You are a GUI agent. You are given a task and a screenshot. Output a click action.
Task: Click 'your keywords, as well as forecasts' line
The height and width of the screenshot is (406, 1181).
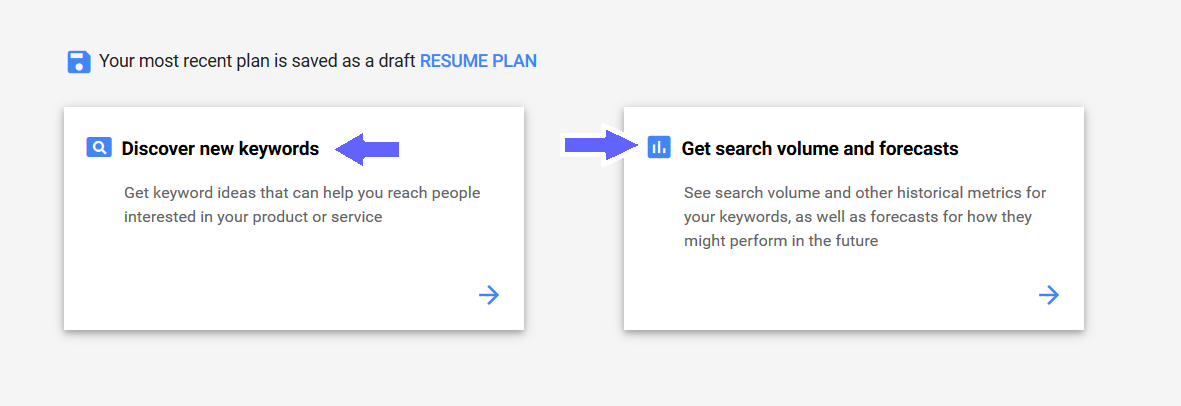coord(858,218)
